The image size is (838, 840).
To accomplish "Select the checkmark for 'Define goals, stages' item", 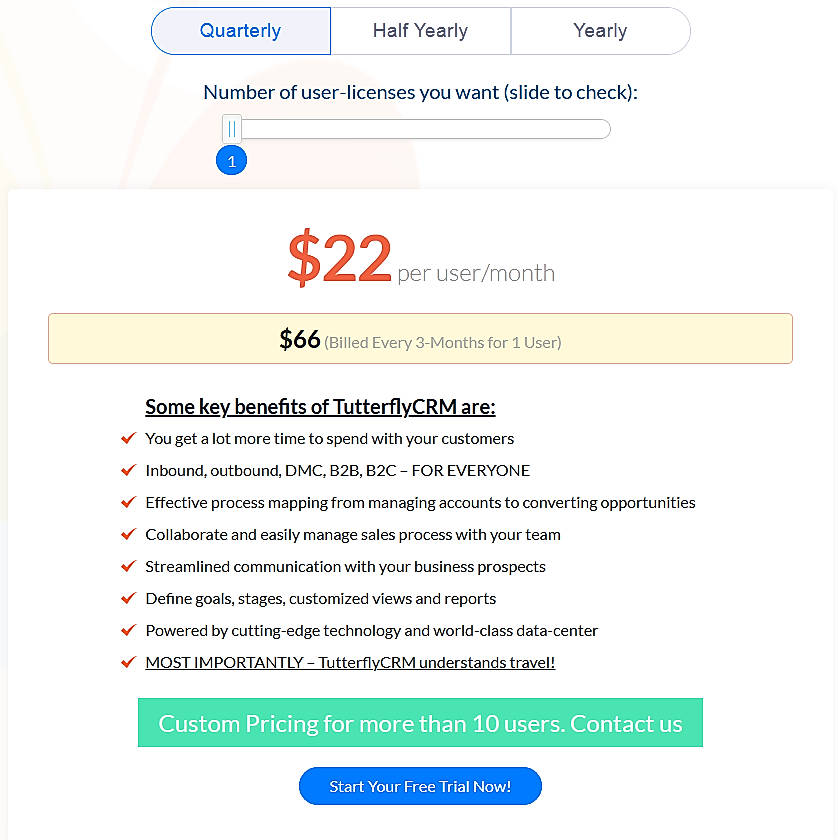I will [x=128, y=598].
